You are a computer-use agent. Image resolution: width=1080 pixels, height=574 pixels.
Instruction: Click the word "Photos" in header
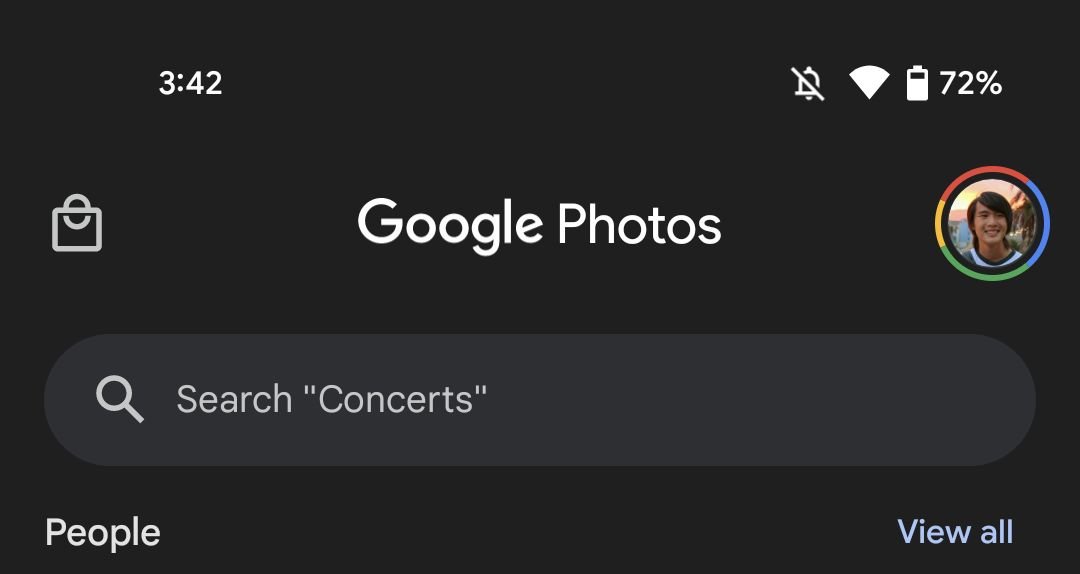click(639, 224)
